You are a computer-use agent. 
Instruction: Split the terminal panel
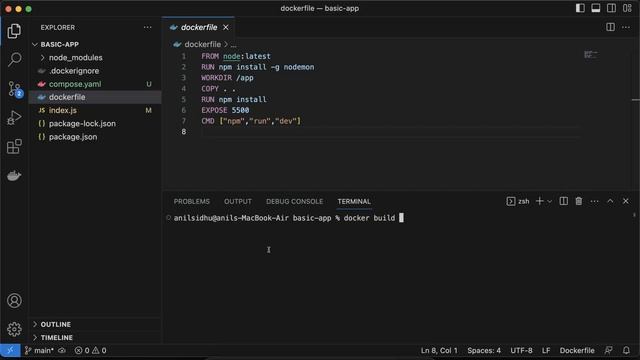[x=563, y=201]
